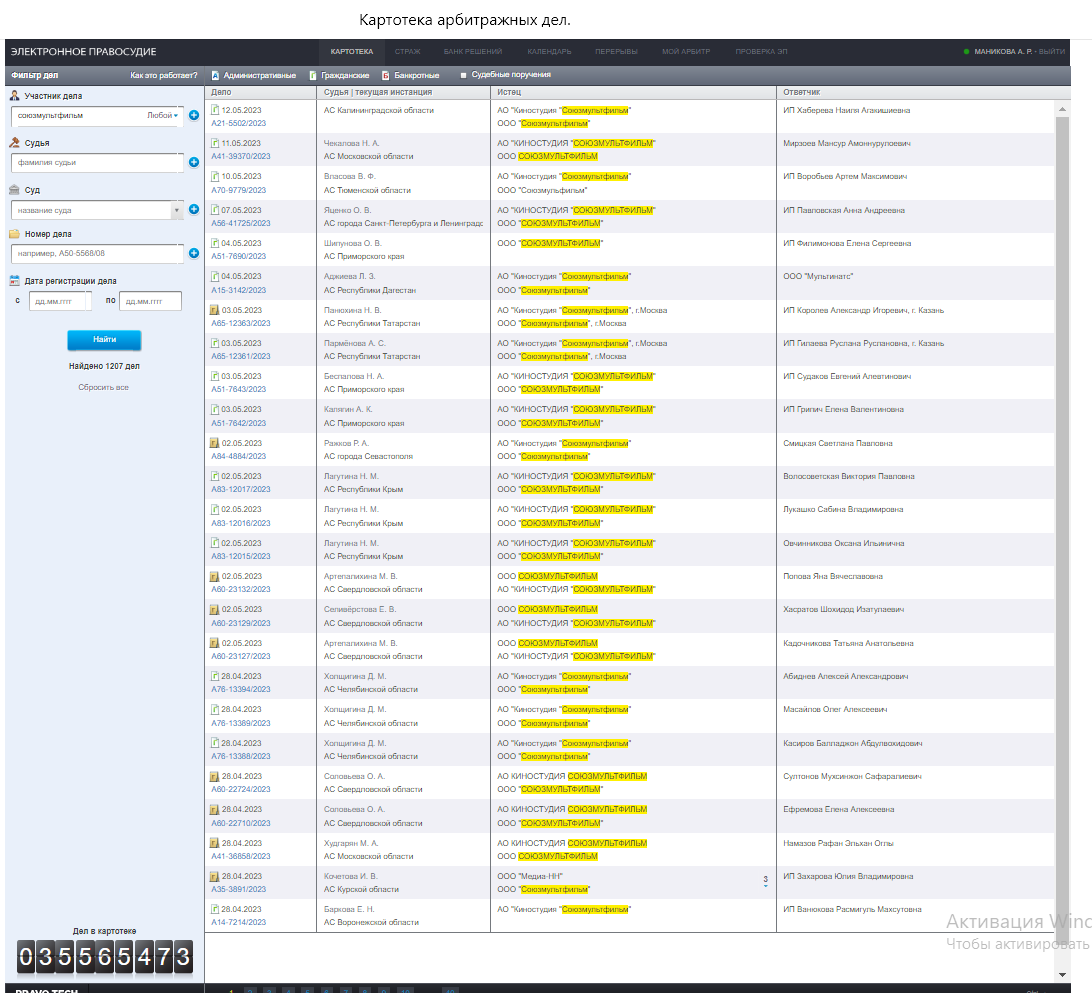Click the green online status dot by Маникова

(966, 52)
